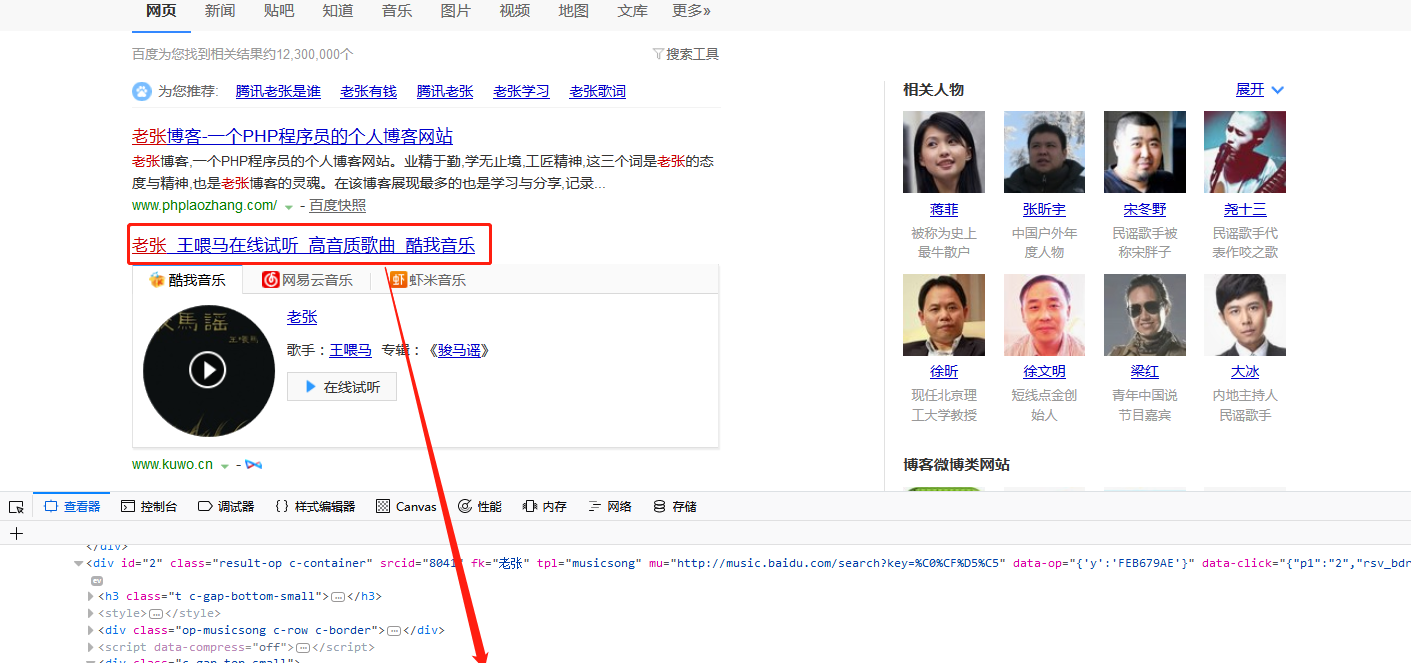Open the 性能 performance tab
The width and height of the screenshot is (1411, 663).
click(480, 507)
